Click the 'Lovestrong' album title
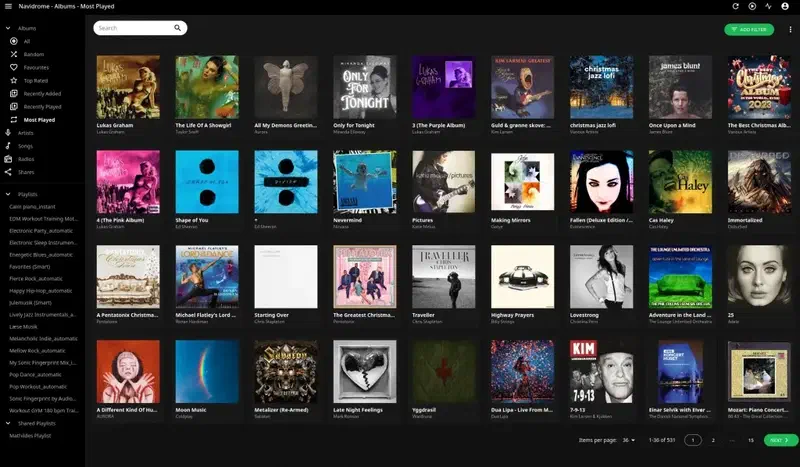The width and height of the screenshot is (800, 467). (584, 315)
